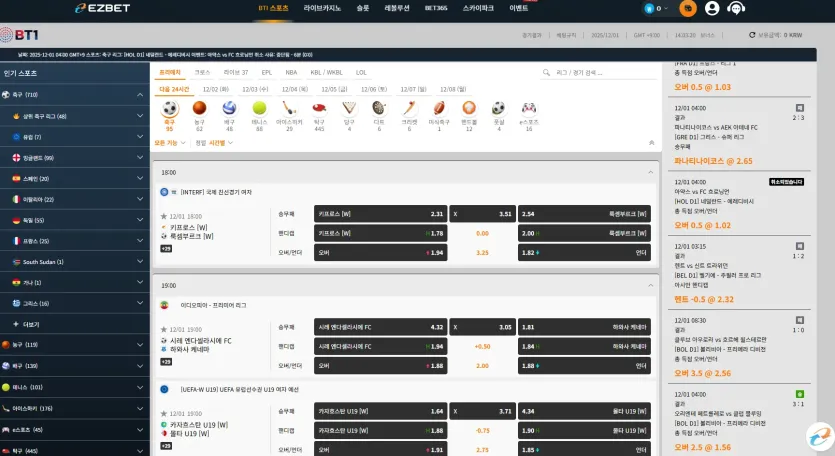835x456 pixels.
Task: Expand the 스페인 (20) league list
Action: [140, 178]
